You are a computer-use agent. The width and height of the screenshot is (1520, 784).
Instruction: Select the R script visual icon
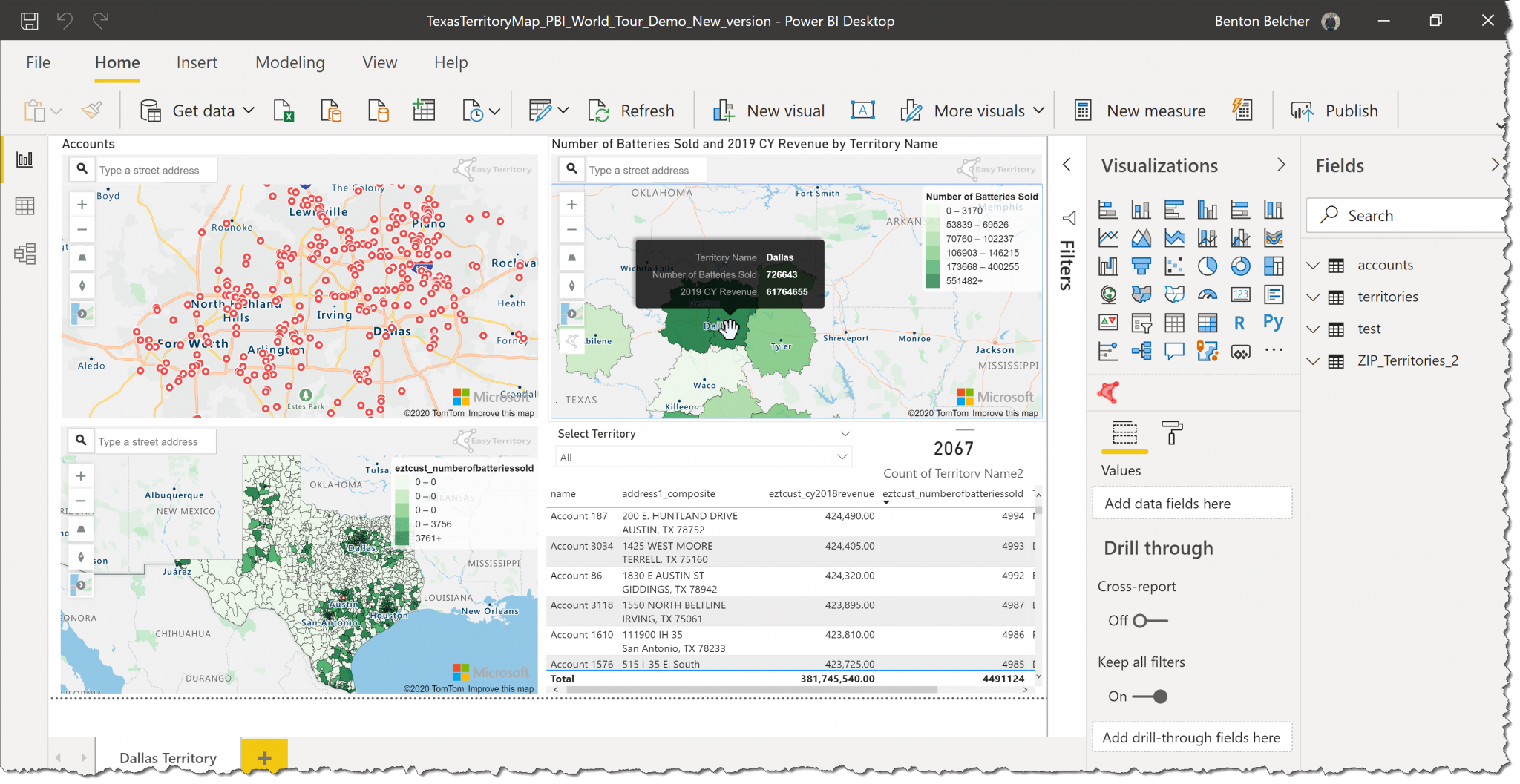(1240, 323)
